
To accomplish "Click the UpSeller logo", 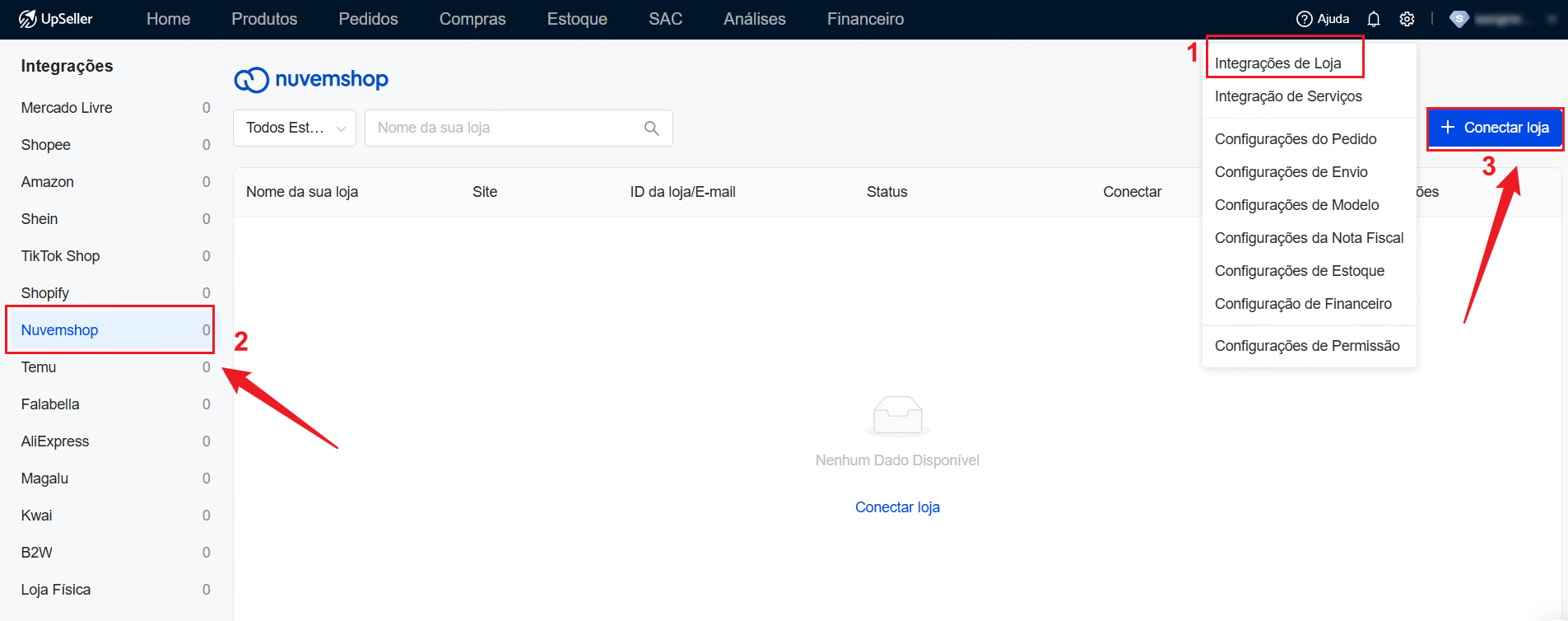I will click(55, 19).
